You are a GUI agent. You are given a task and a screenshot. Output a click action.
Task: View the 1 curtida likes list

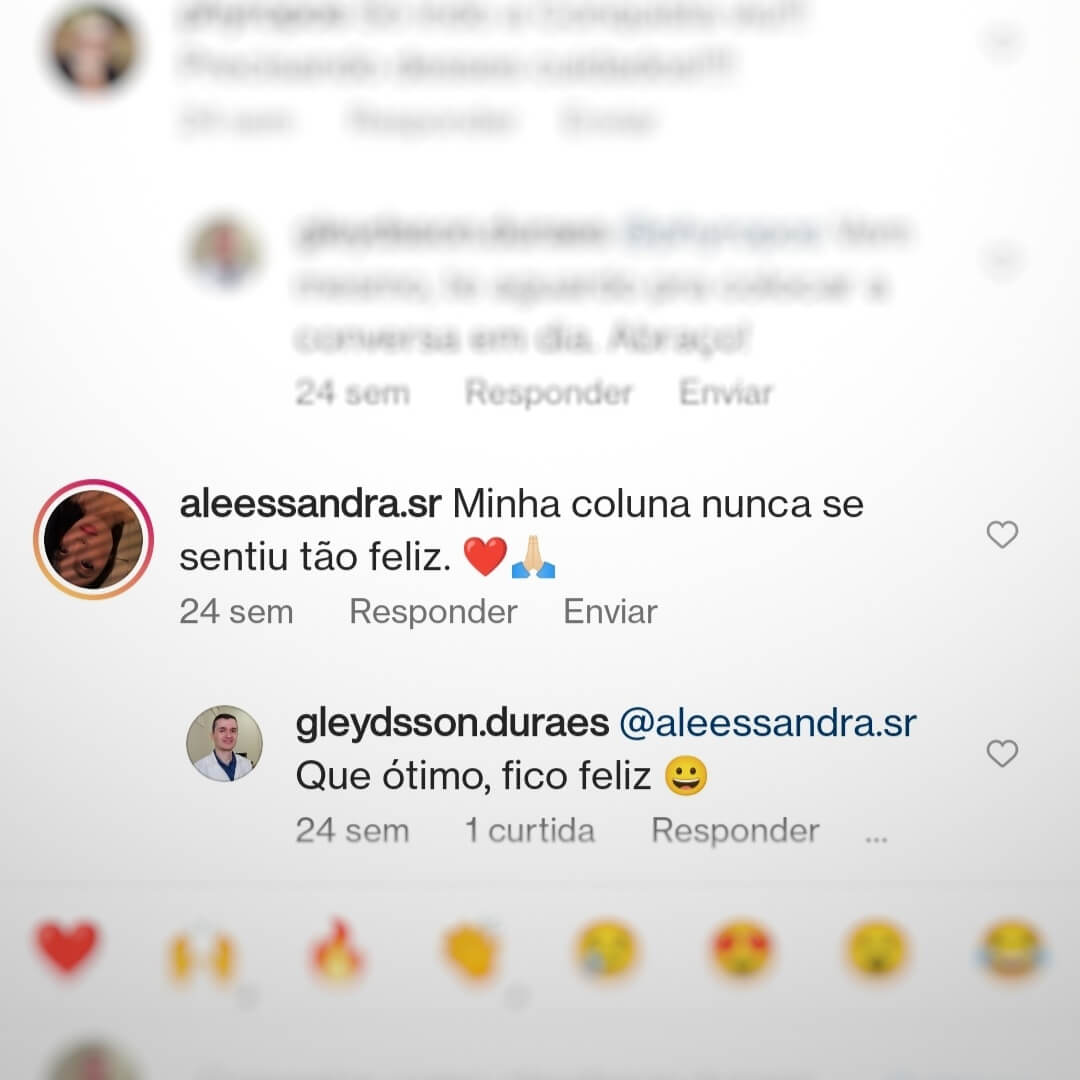(530, 831)
